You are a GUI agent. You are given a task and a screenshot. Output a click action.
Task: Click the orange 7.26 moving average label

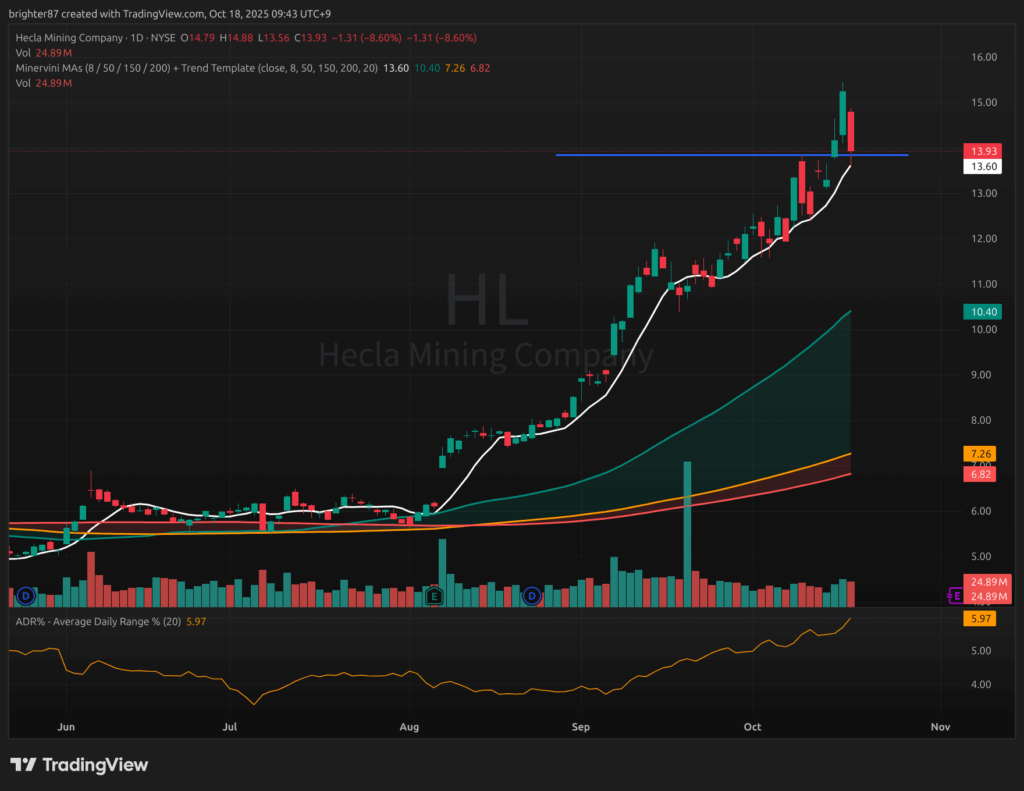click(980, 454)
